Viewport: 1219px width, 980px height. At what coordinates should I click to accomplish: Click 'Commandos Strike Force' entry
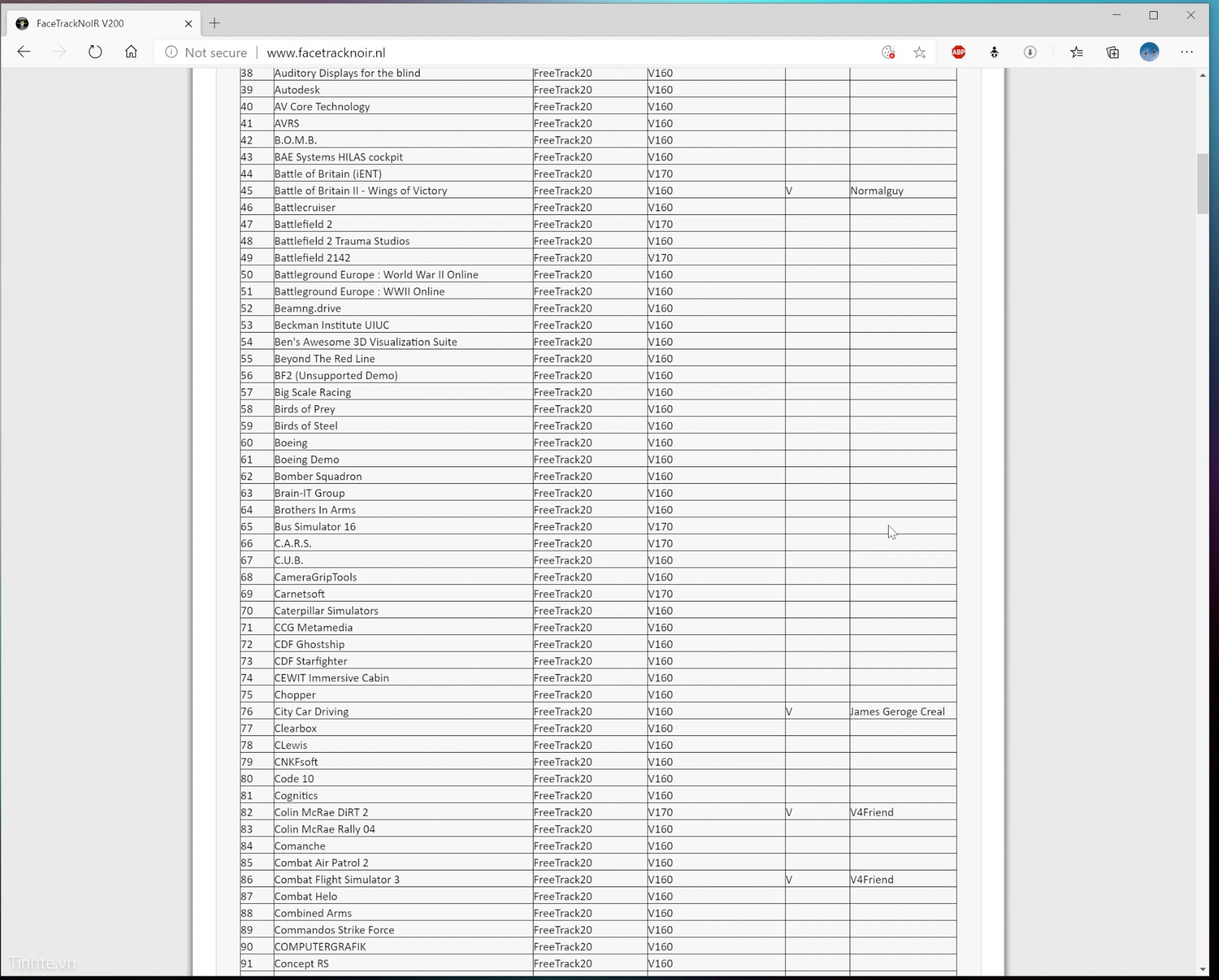click(x=335, y=930)
